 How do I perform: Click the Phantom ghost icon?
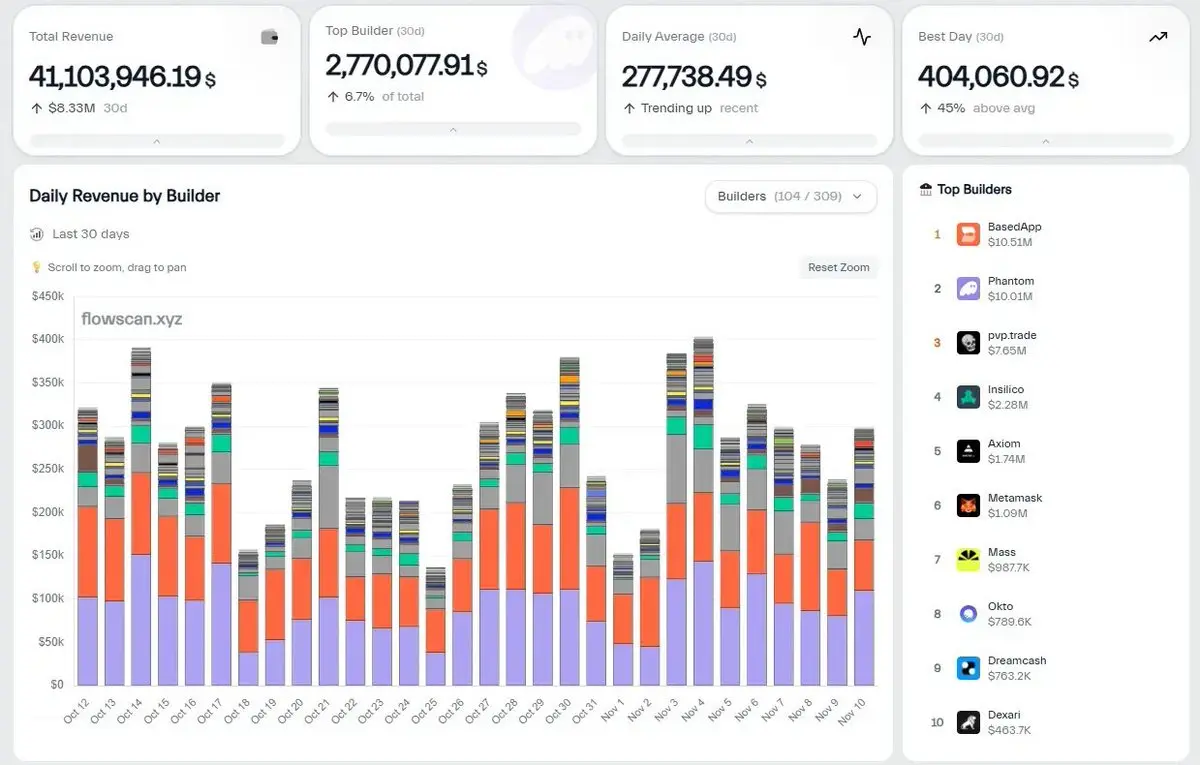968,289
